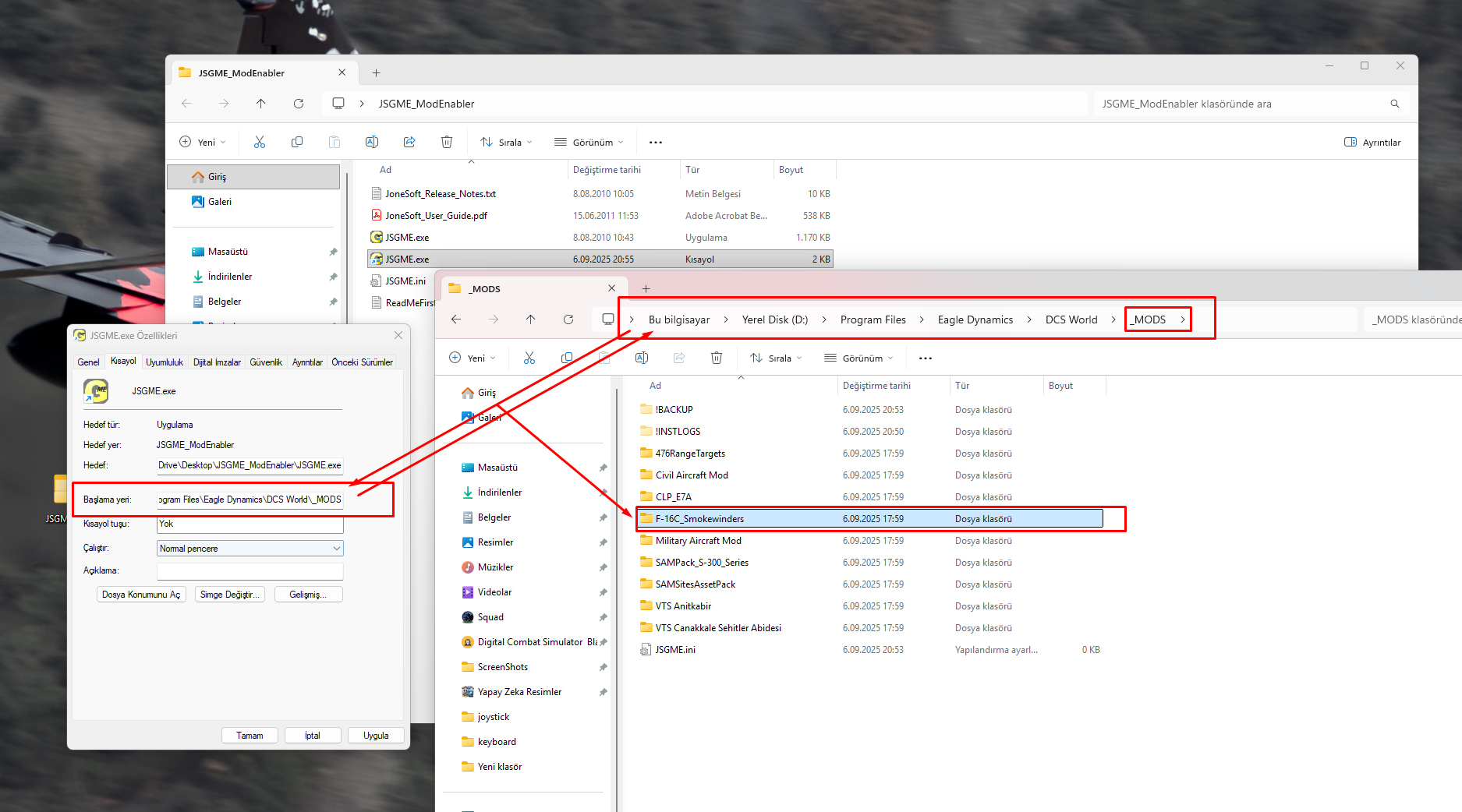Click the Uygula button
The height and width of the screenshot is (812, 1462).
click(376, 736)
